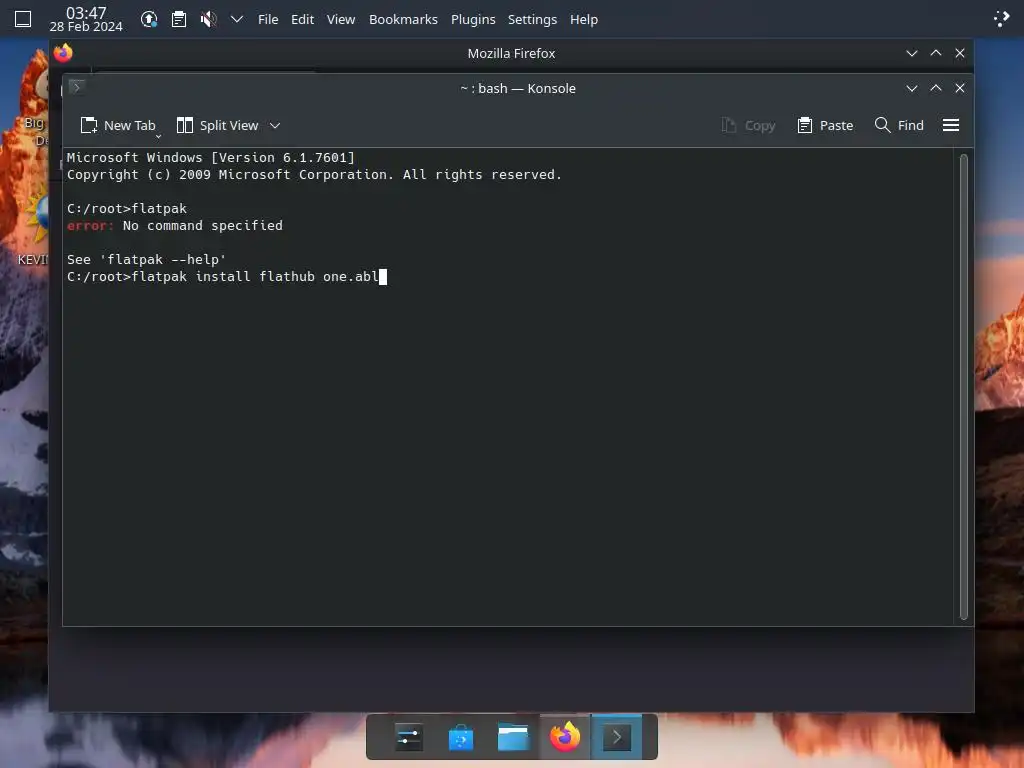1024x768 pixels.
Task: Click the Konsole vertical scrollbar
Action: [963, 387]
